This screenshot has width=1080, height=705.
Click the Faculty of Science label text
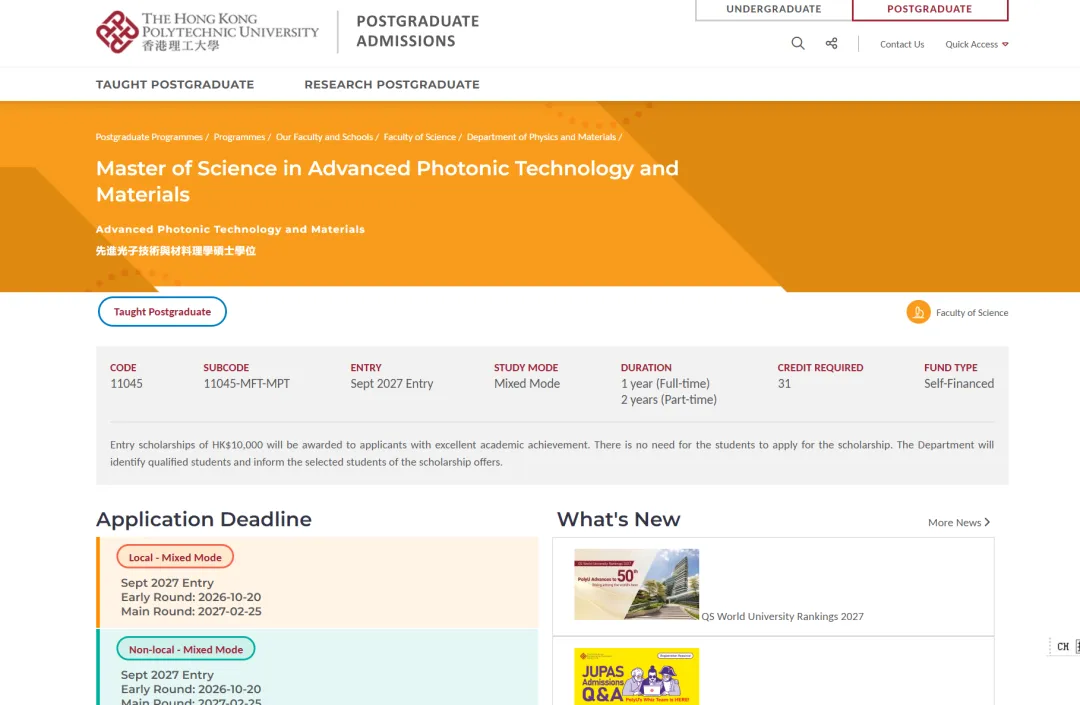(x=972, y=313)
